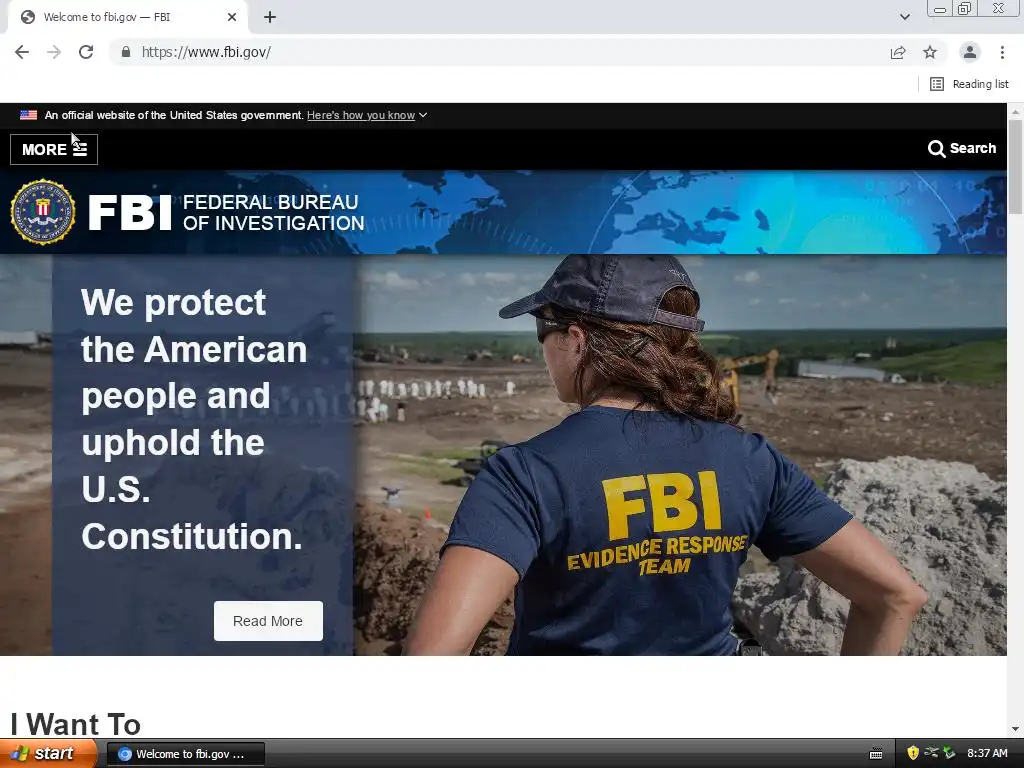Screen dimensions: 1024x768
Task: View site info via the lock icon
Action: (126, 52)
